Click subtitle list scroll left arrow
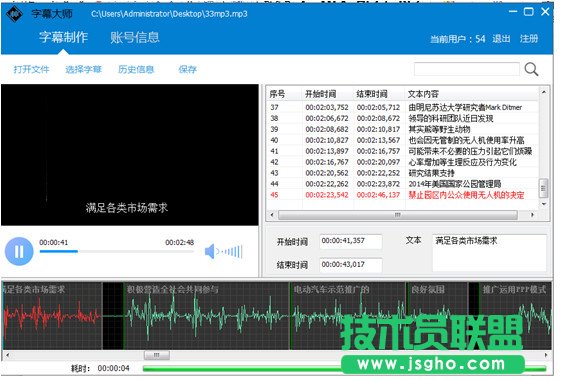The height and width of the screenshot is (380, 568). tap(272, 215)
